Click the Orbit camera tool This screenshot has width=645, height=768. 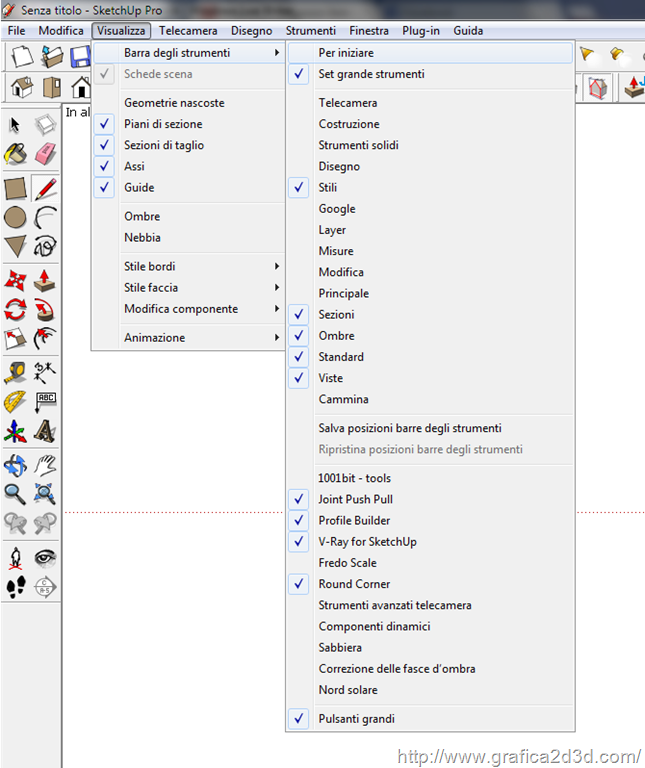[15, 465]
